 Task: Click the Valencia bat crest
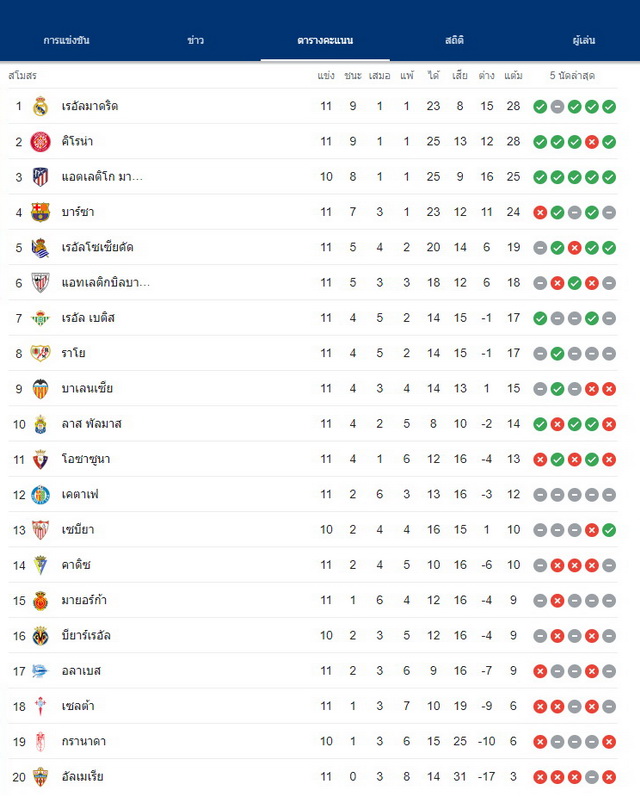(x=40, y=389)
